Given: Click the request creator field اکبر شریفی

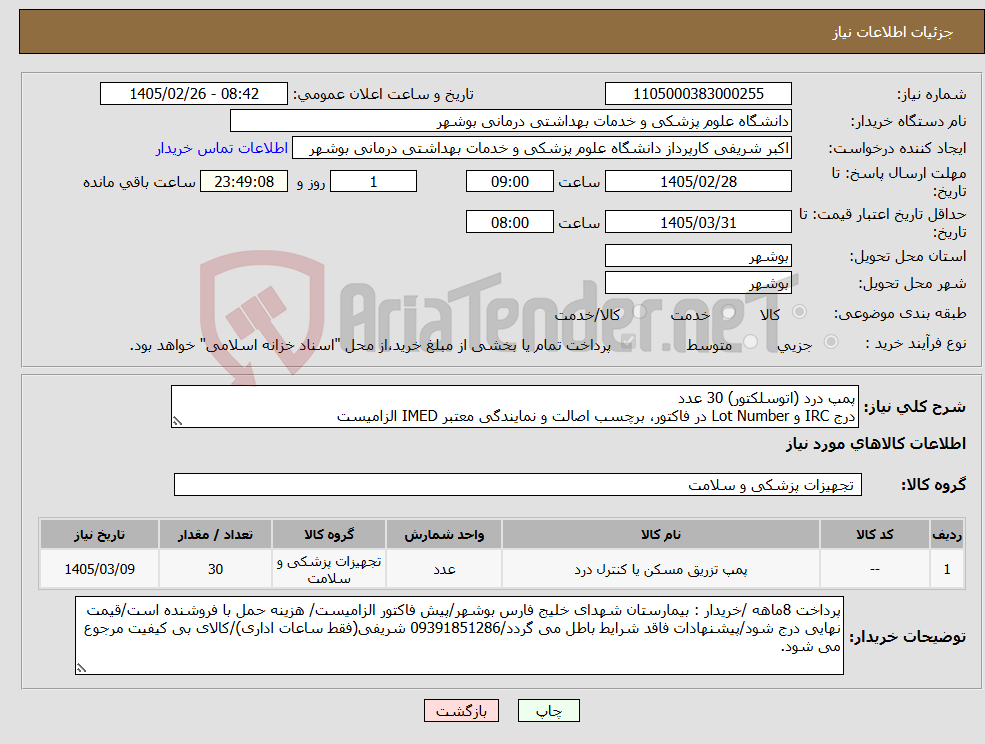Looking at the screenshot, I should (541, 148).
